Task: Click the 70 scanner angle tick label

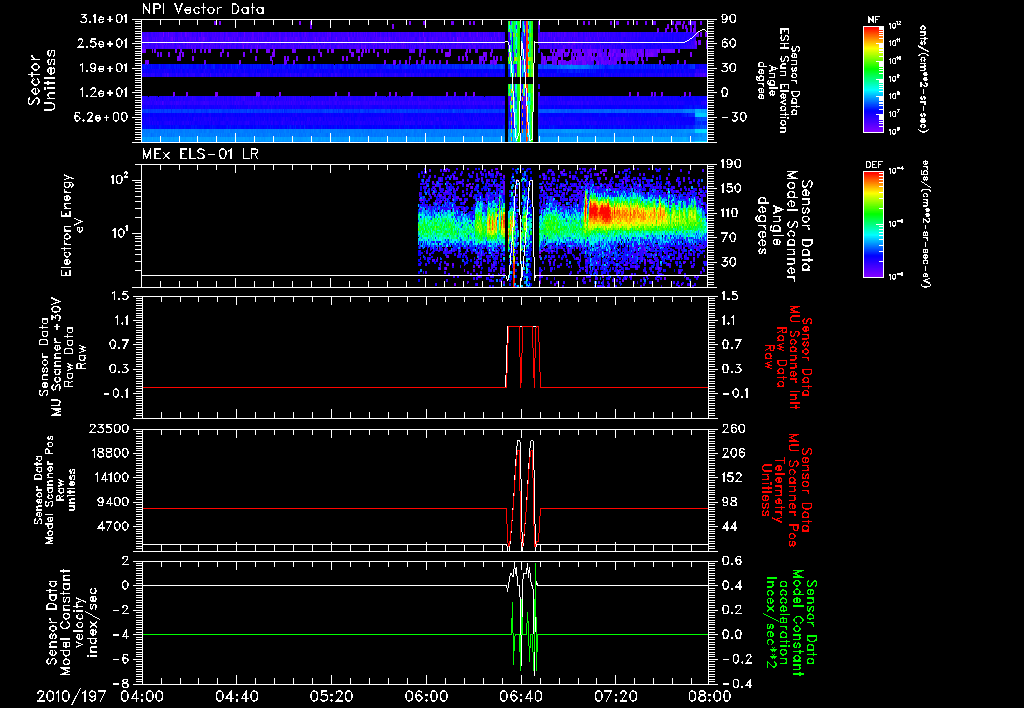Action: click(728, 237)
